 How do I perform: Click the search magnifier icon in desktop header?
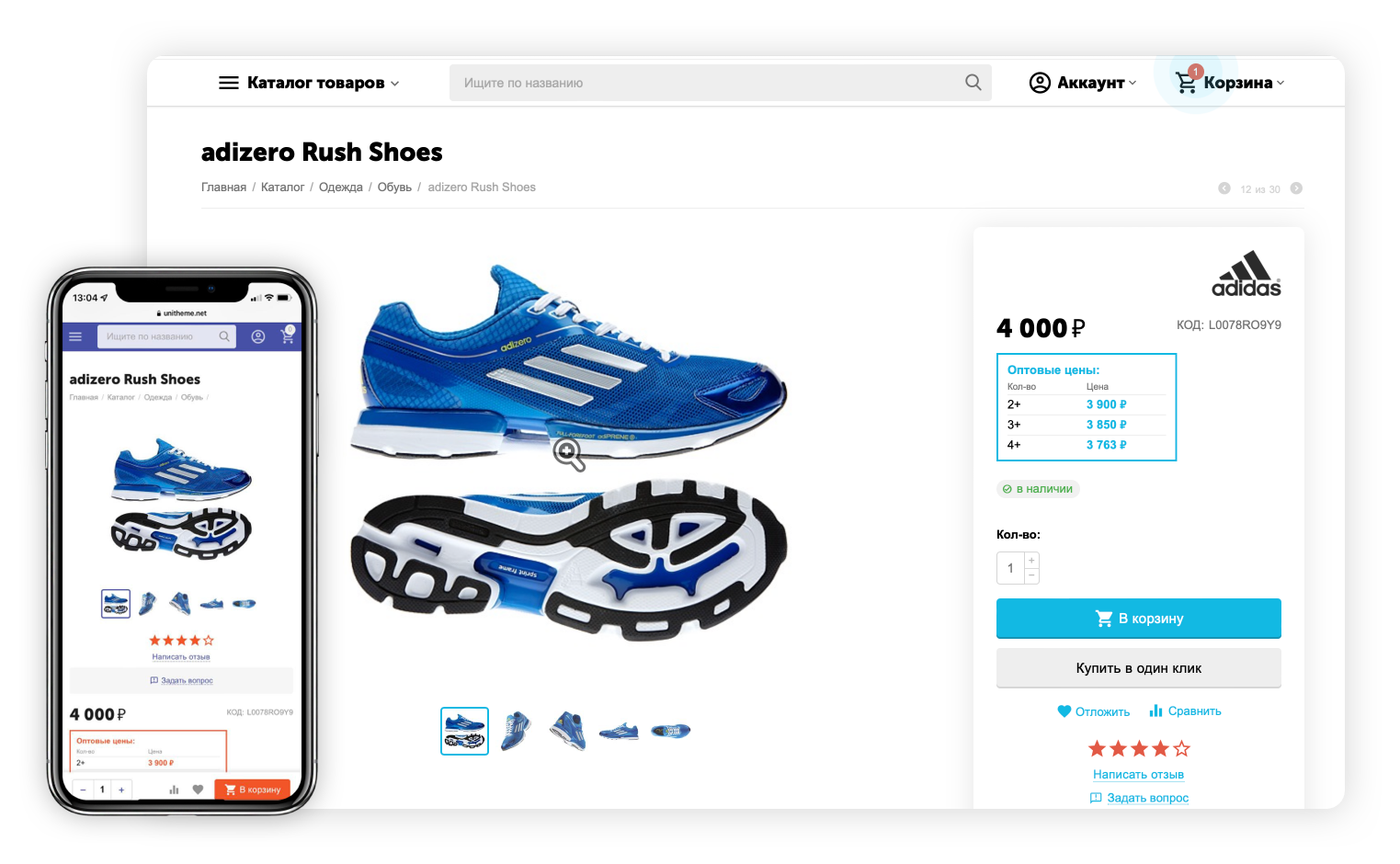click(x=973, y=83)
